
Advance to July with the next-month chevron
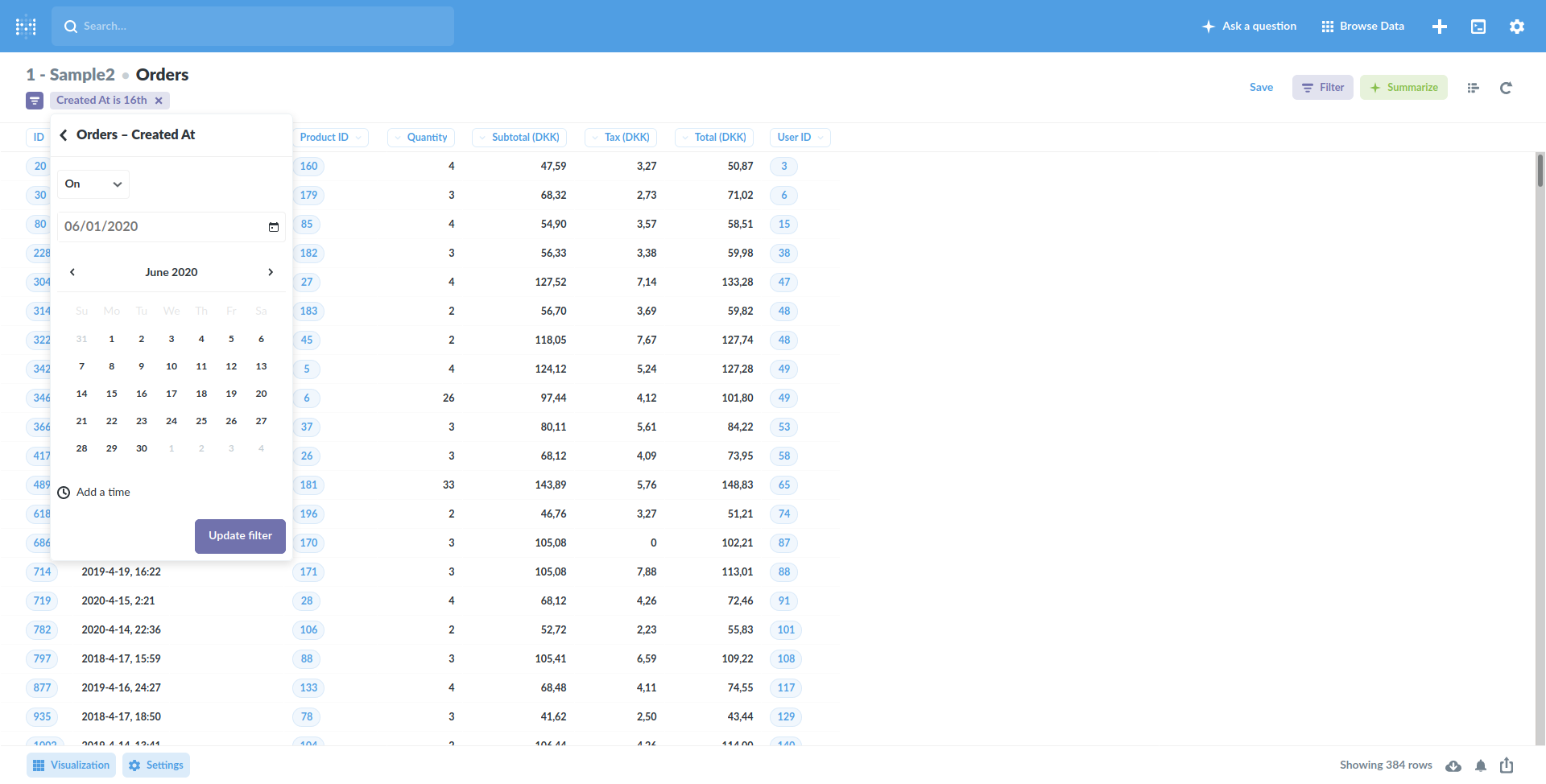tap(270, 272)
